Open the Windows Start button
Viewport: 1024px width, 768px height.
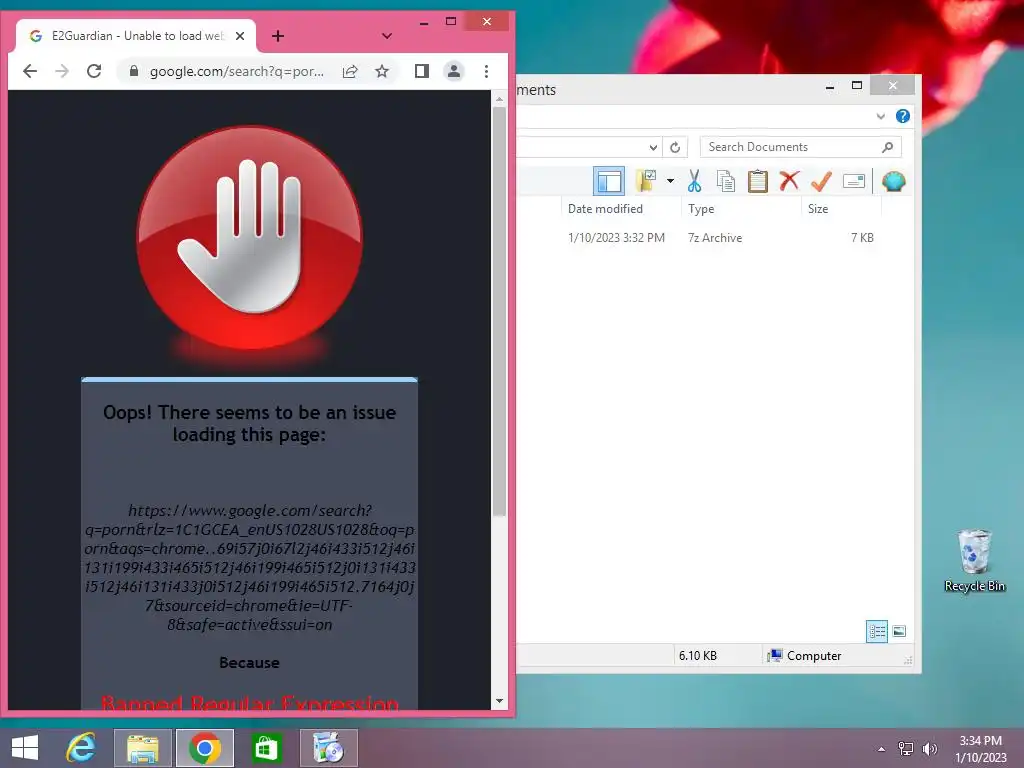25,748
